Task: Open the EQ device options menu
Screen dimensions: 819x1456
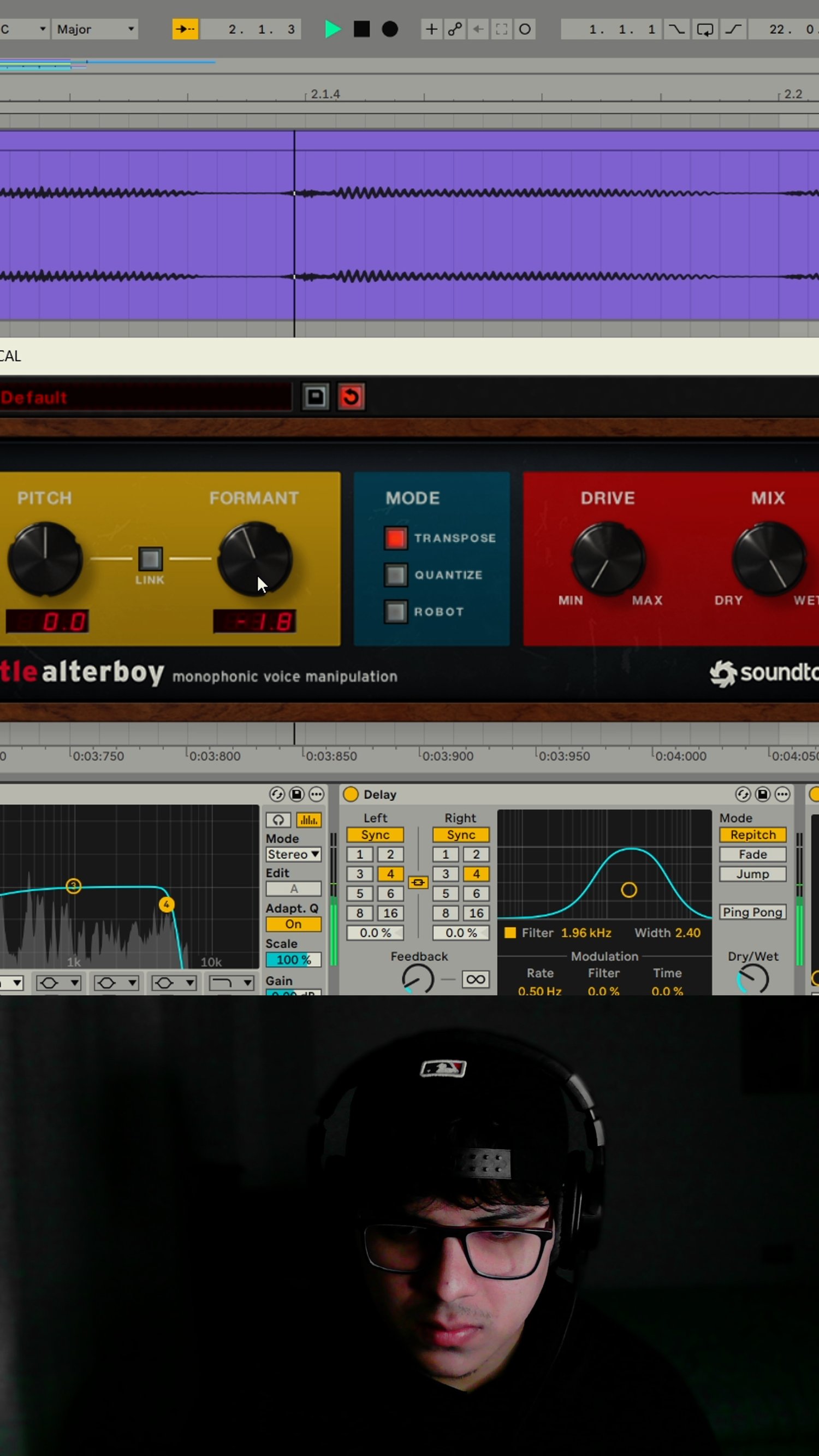Action: coord(317,795)
